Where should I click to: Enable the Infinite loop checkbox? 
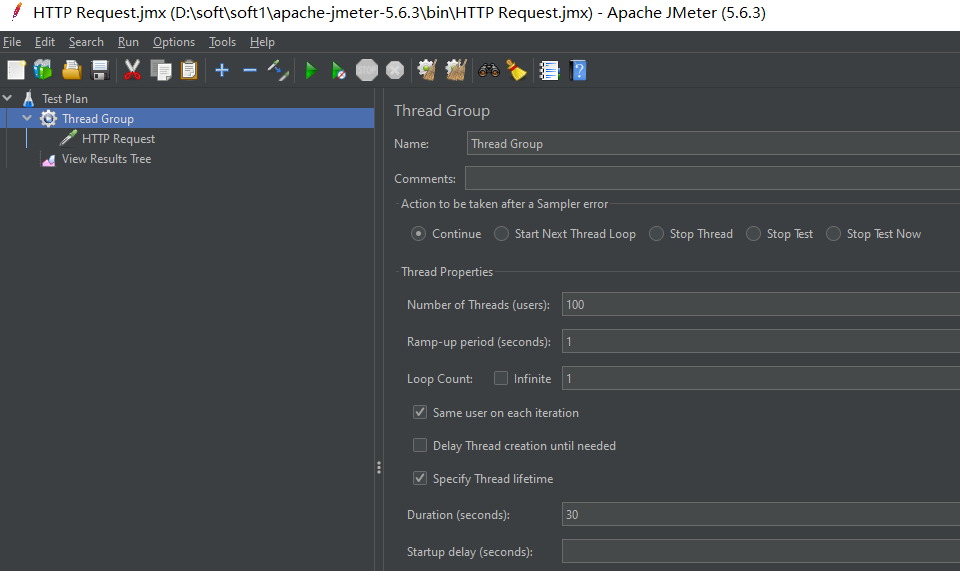(x=501, y=379)
